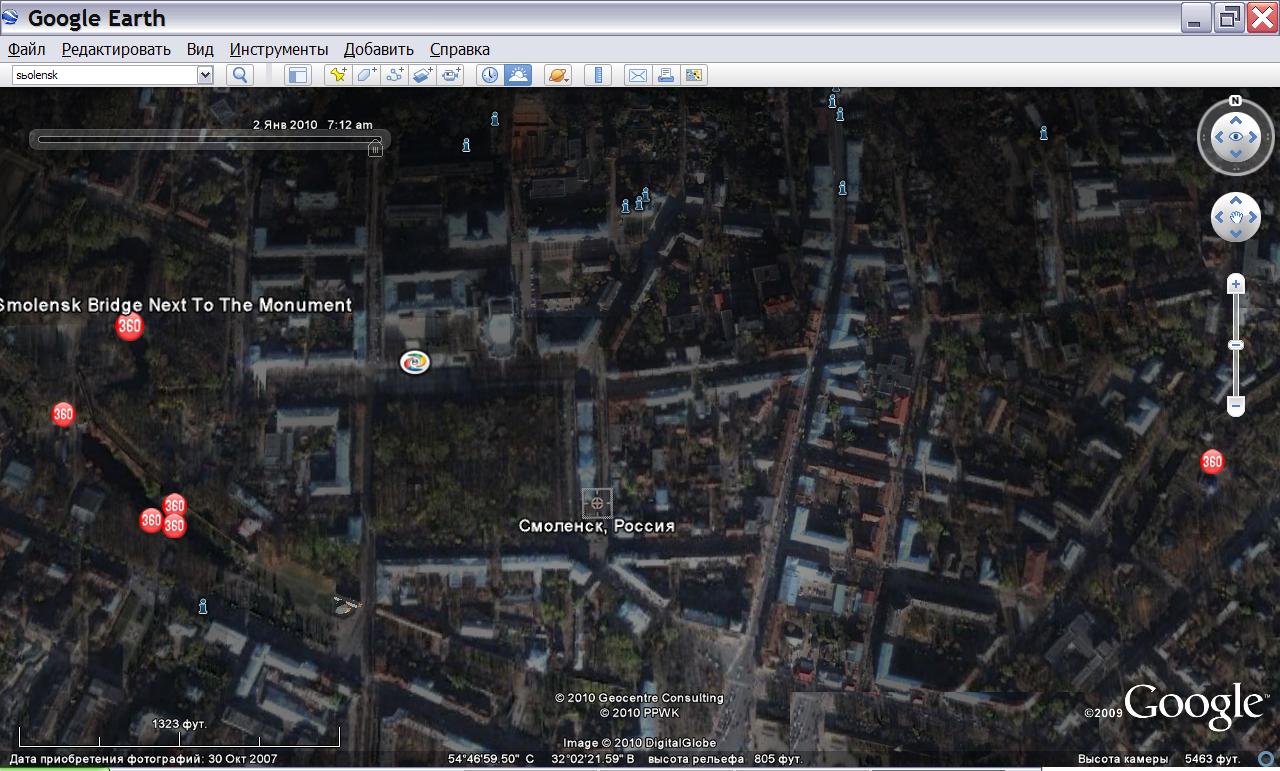Image resolution: width=1280 pixels, height=771 pixels.
Task: Click View in Google Maps icon
Action: (x=694, y=74)
